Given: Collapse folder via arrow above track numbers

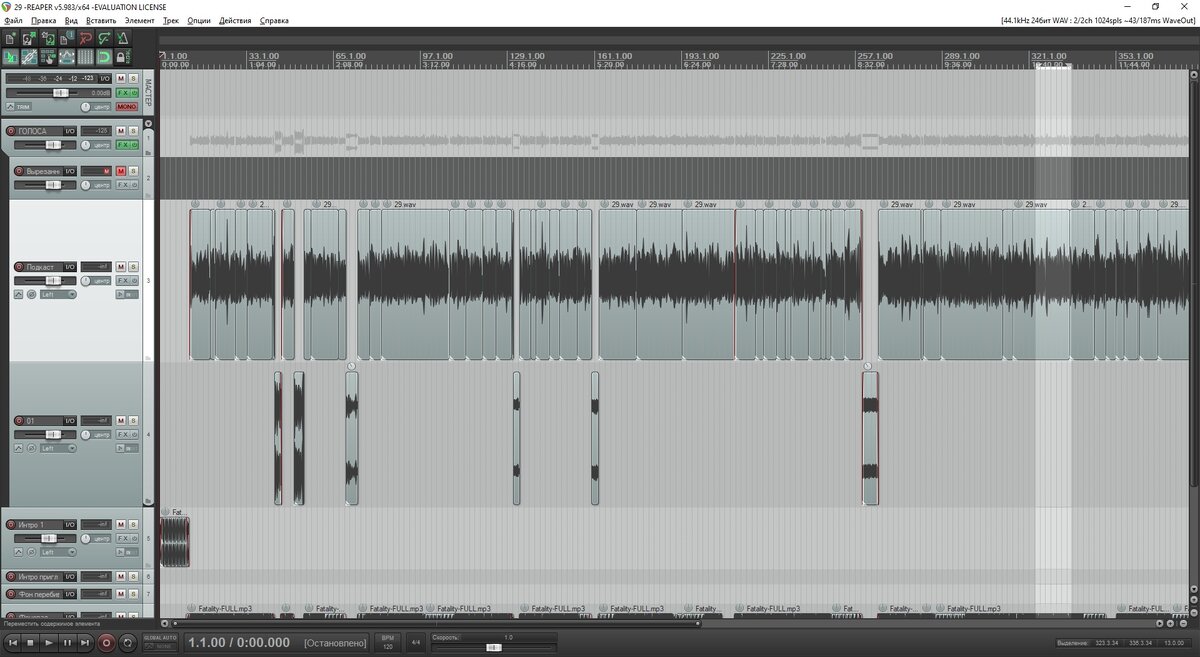Looking at the screenshot, I should pos(149,124).
